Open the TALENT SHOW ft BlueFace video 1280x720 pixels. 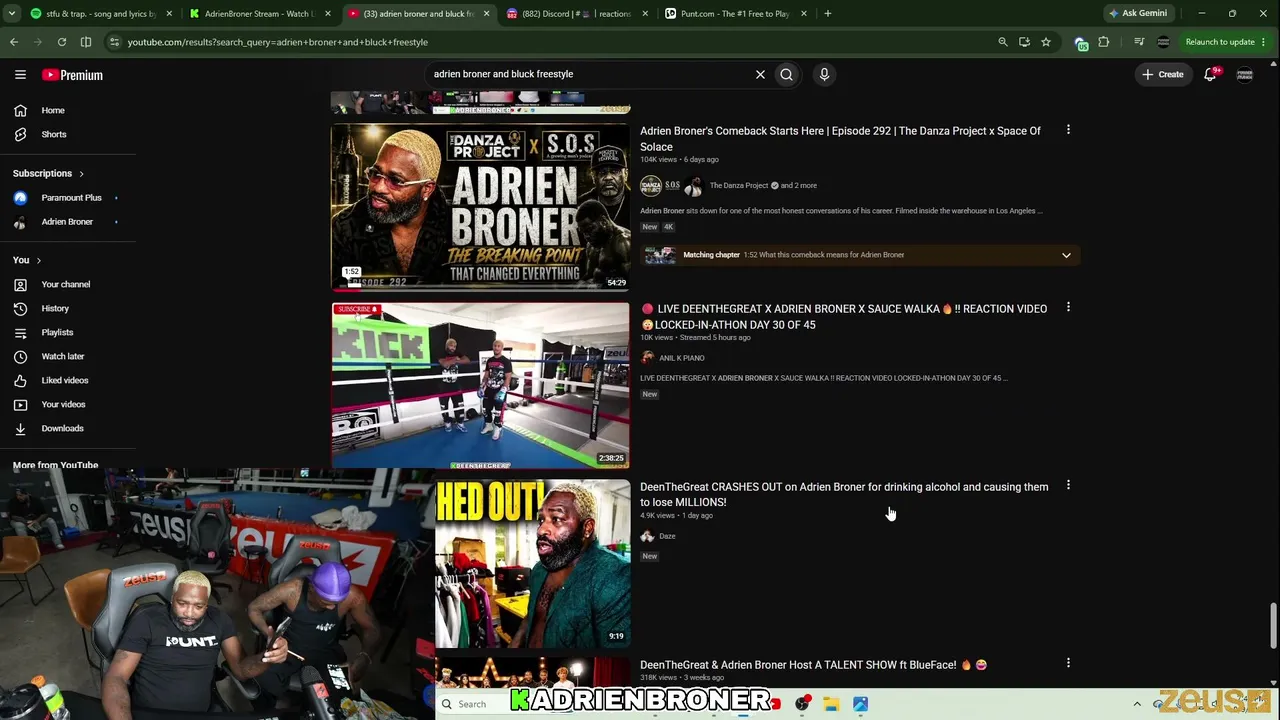(813, 665)
